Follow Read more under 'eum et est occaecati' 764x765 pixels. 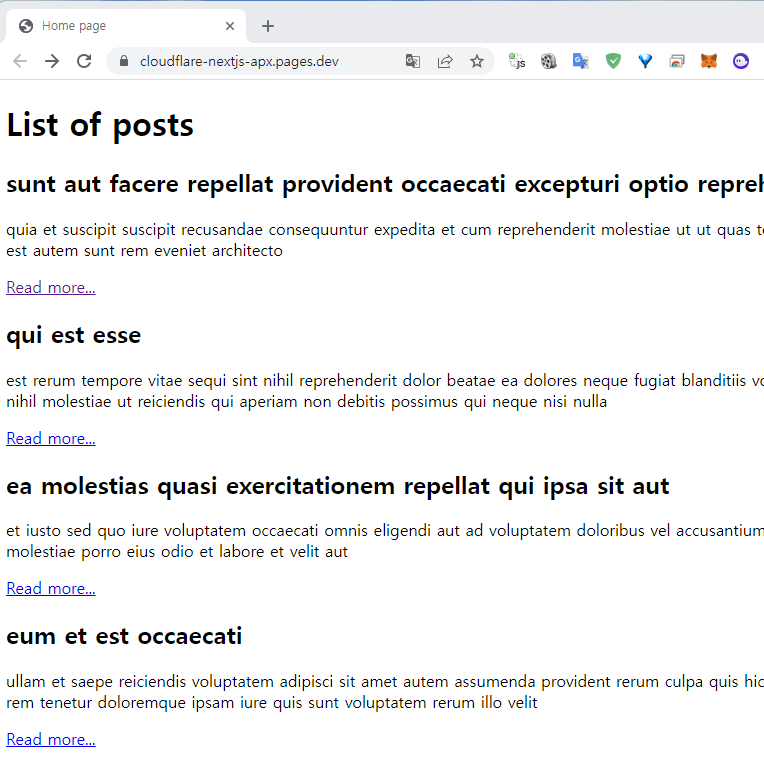tap(51, 739)
